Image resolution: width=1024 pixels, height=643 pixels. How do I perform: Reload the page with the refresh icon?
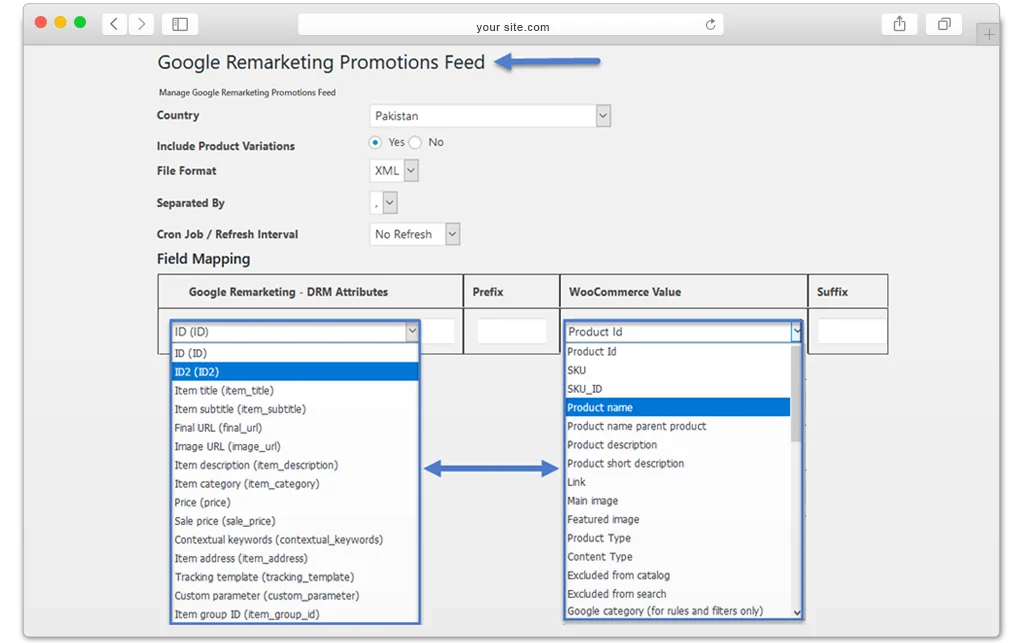[710, 25]
